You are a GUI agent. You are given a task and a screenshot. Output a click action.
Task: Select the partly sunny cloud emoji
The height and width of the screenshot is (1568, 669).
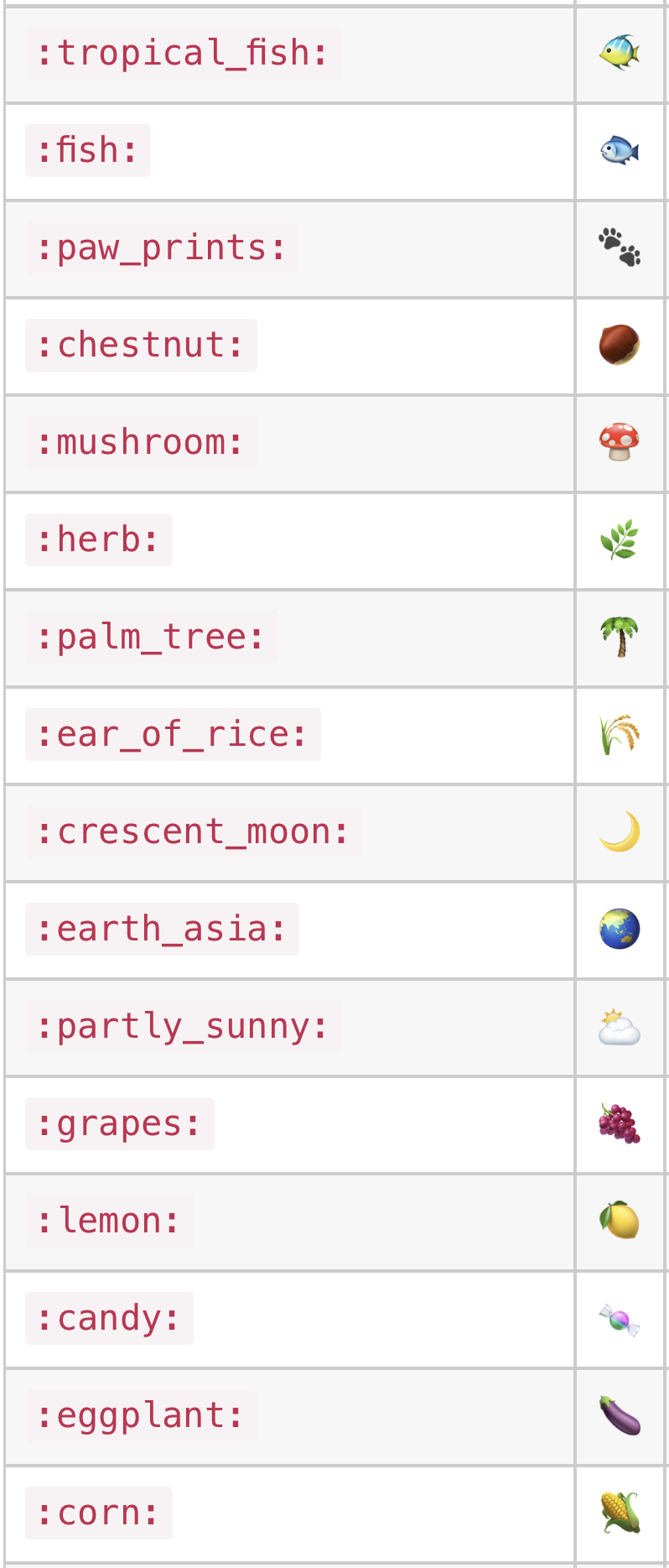pyautogui.click(x=620, y=1026)
